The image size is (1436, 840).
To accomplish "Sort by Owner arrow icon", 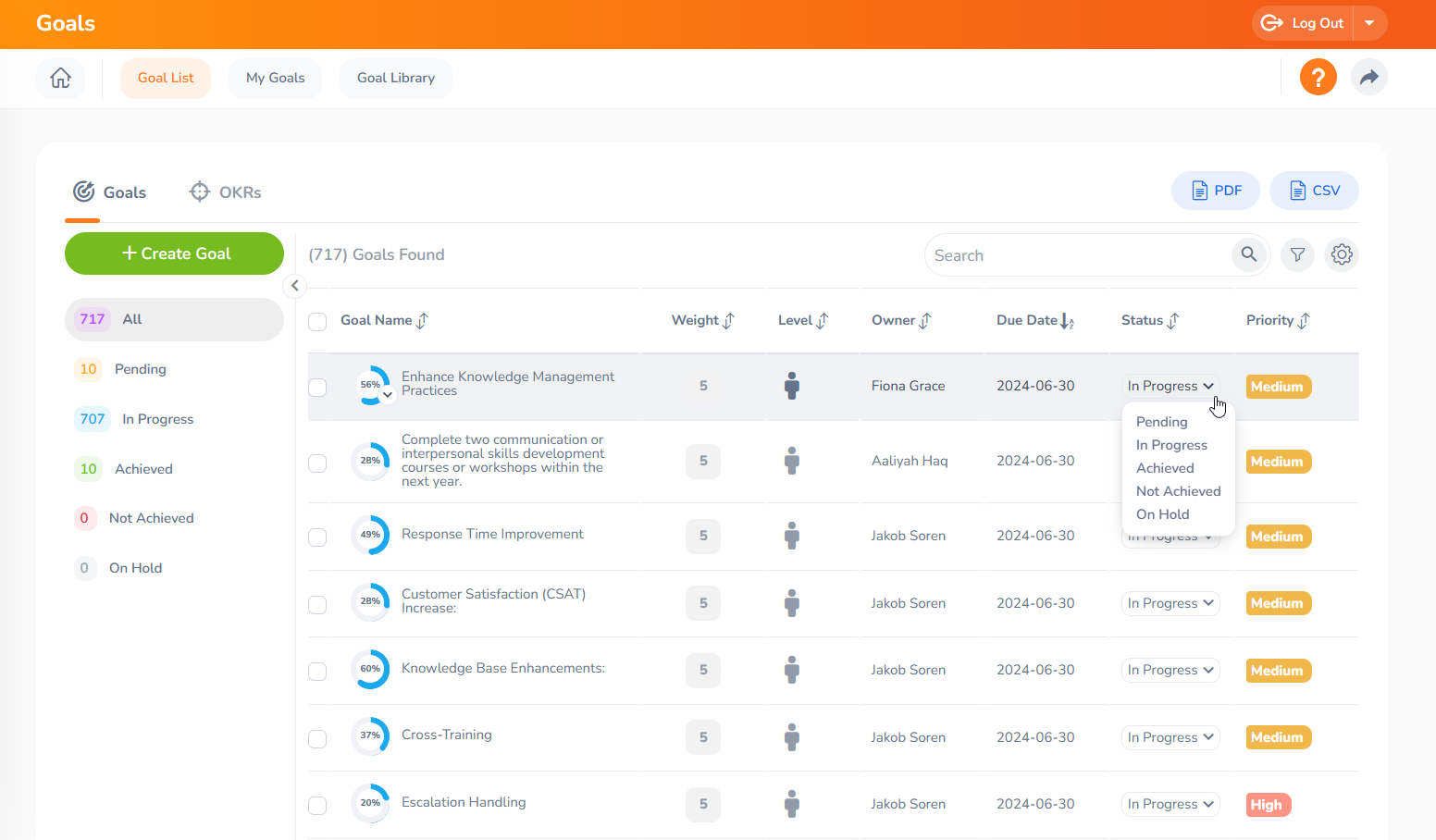I will 924,321.
